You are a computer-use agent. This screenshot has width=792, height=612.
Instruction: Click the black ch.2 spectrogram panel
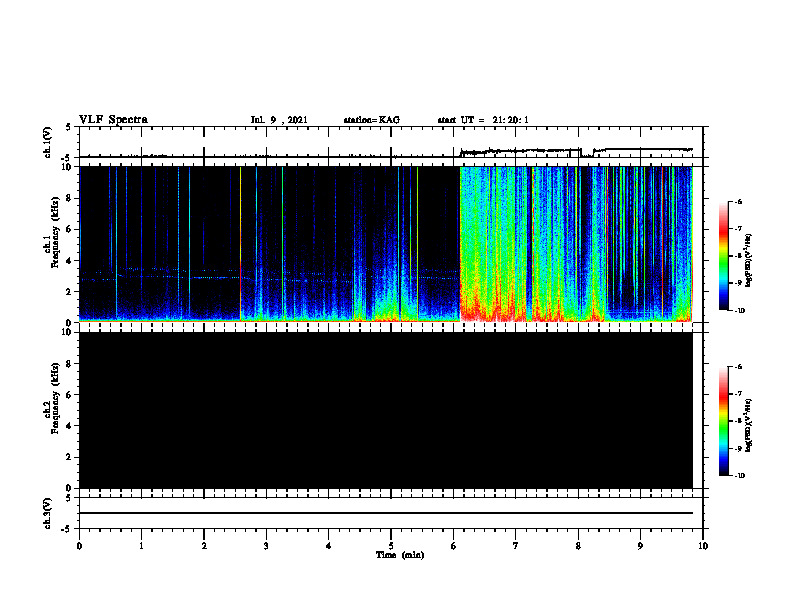[386, 410]
